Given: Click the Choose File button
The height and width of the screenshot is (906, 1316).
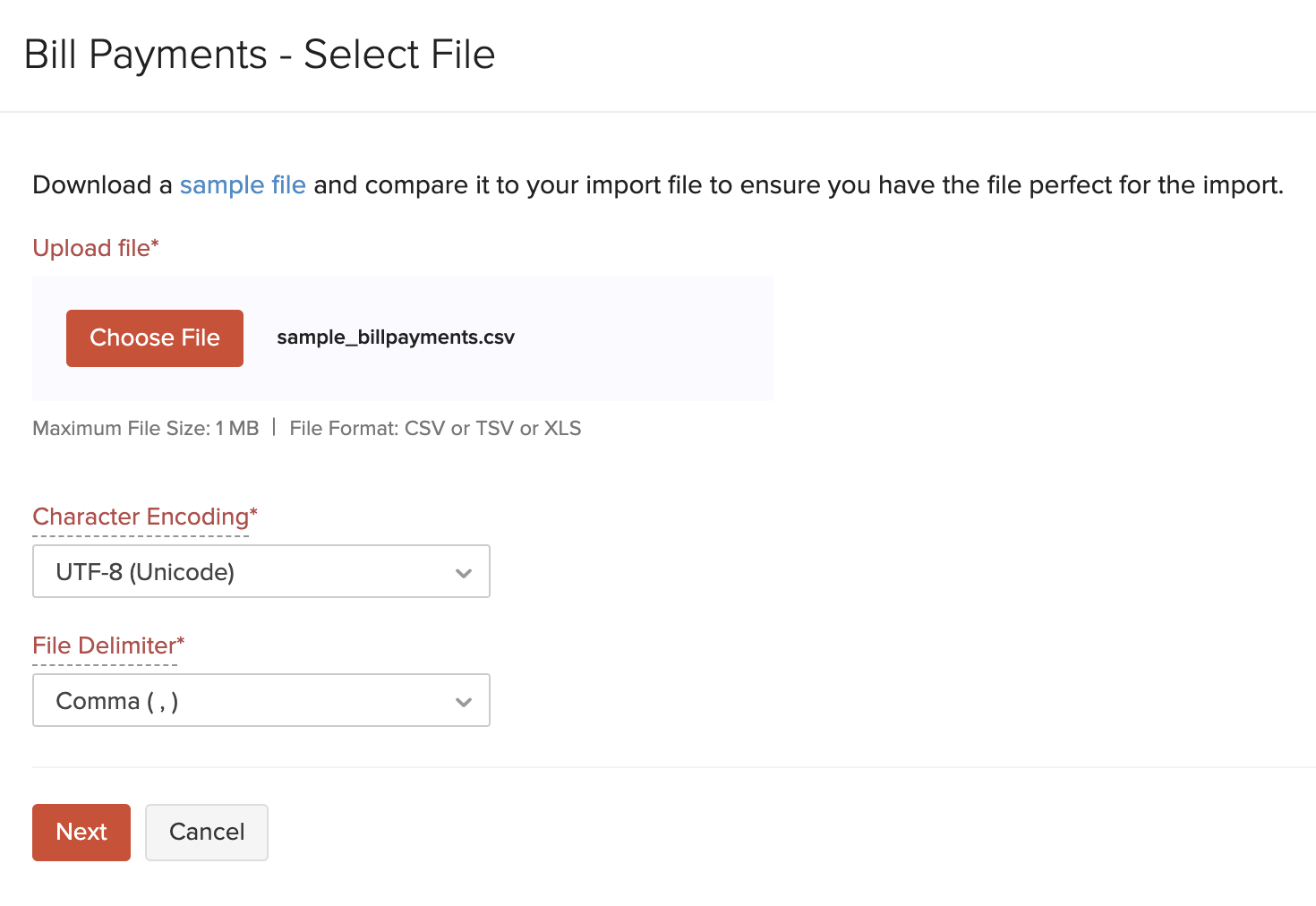Looking at the screenshot, I should (154, 338).
